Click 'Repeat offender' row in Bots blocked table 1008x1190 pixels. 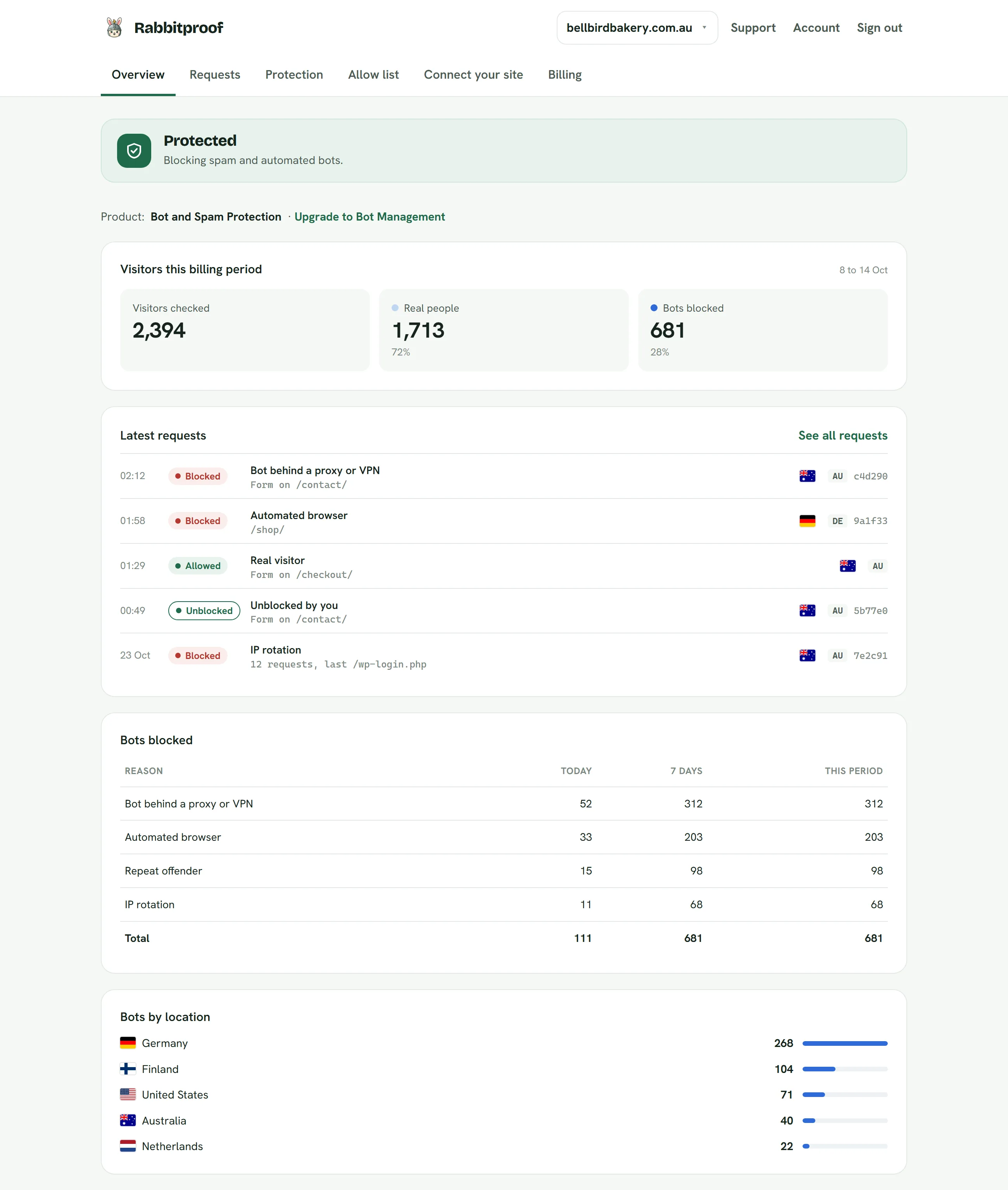click(504, 871)
